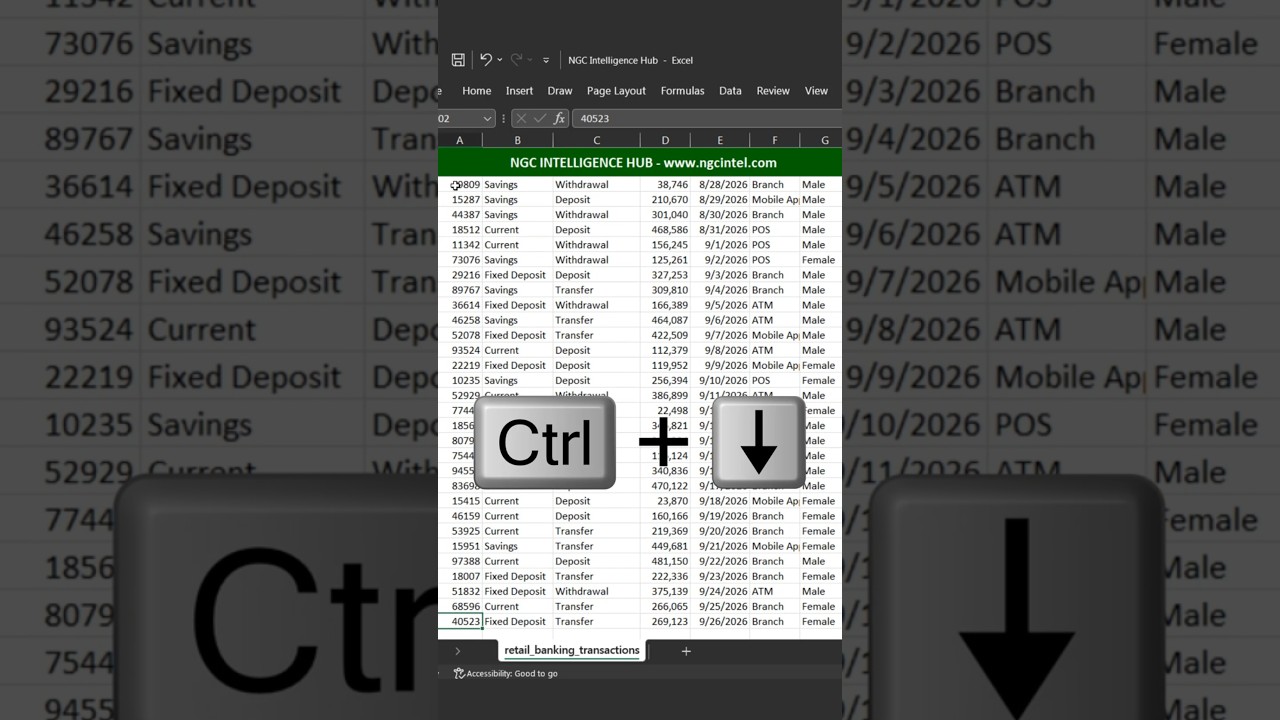Click the green NGC INTELLIGENCE HUB title cell
The height and width of the screenshot is (720, 1280).
point(640,162)
